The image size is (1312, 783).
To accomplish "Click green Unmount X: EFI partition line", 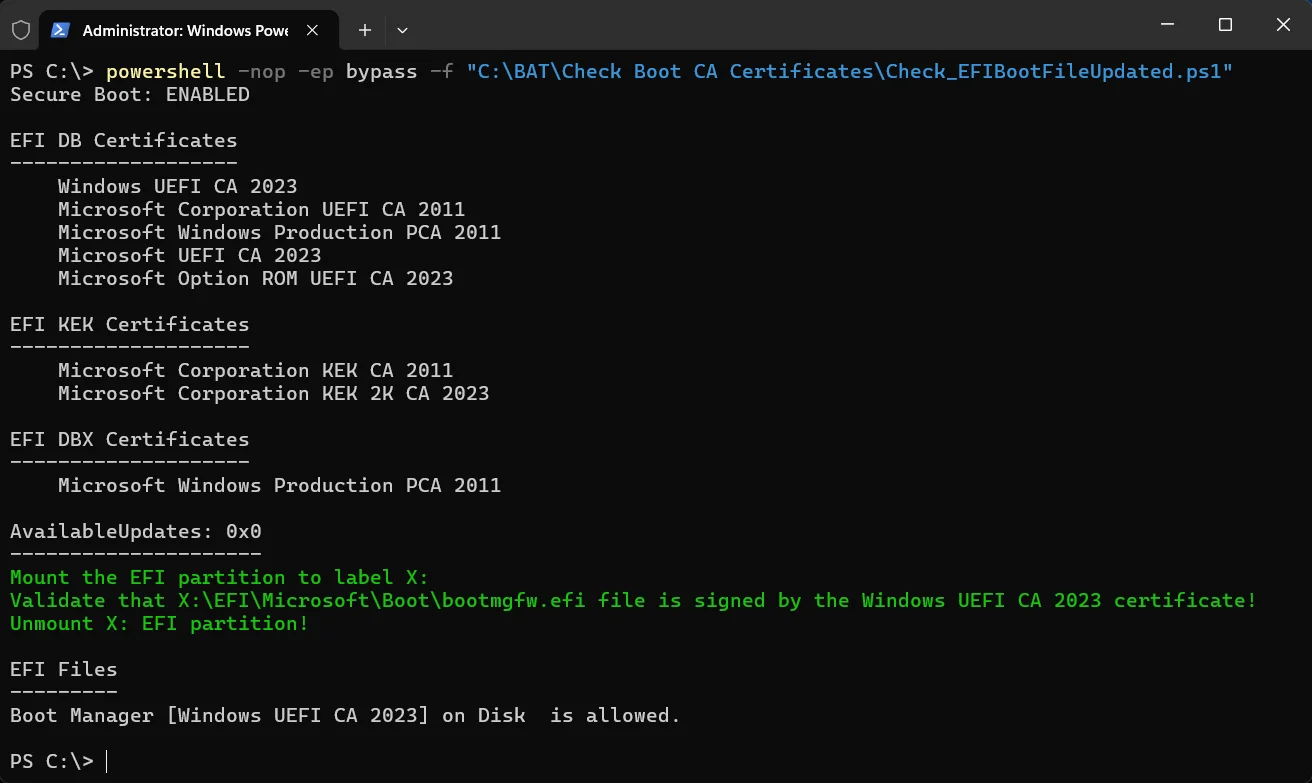I will coord(160,624).
